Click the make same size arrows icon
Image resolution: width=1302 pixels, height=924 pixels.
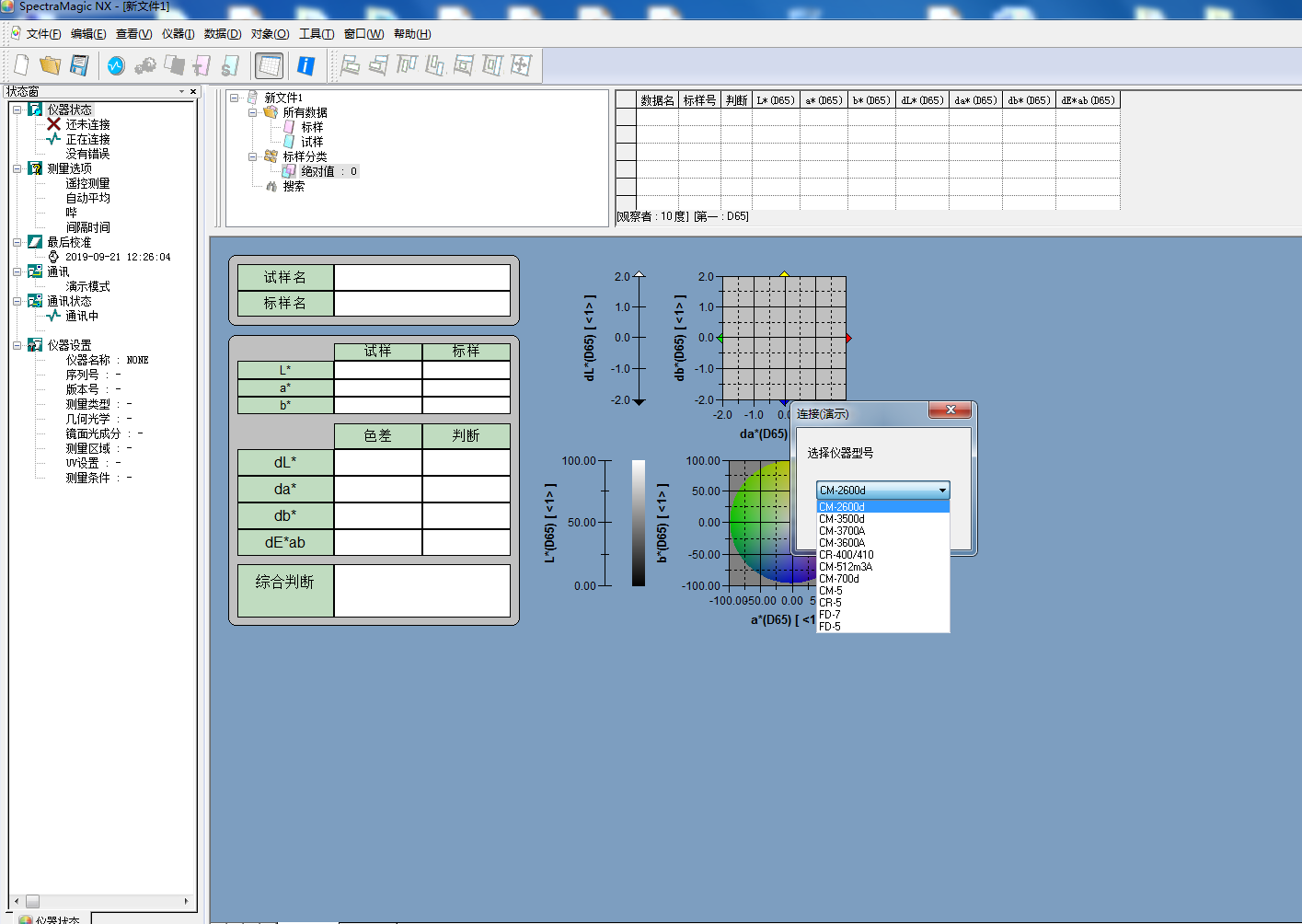(521, 65)
